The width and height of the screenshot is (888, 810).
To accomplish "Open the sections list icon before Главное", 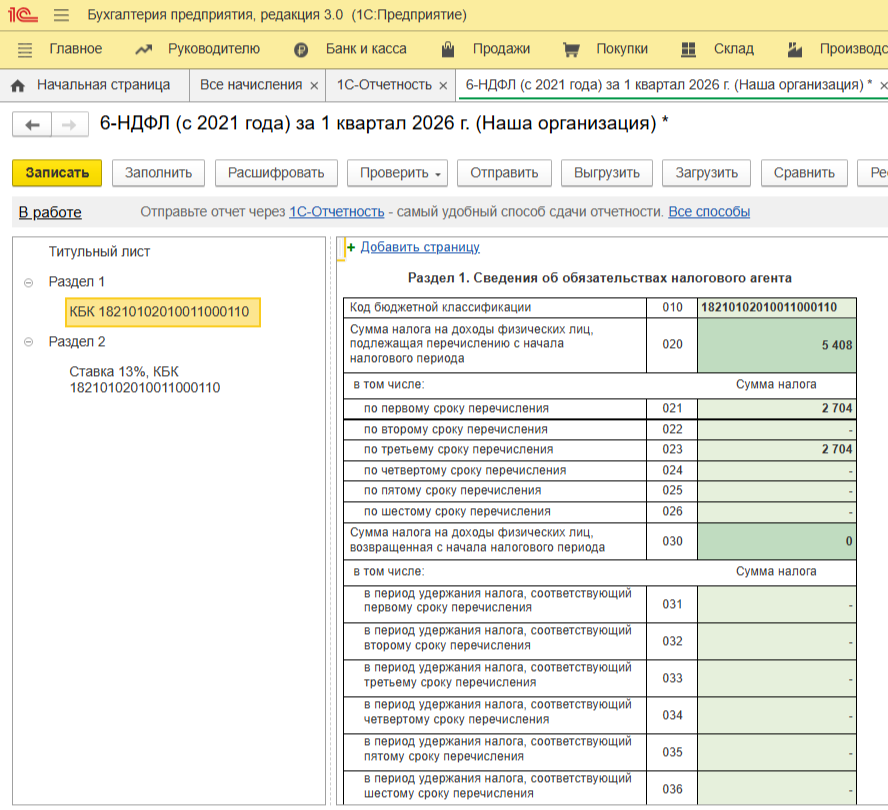I will pyautogui.click(x=25, y=49).
